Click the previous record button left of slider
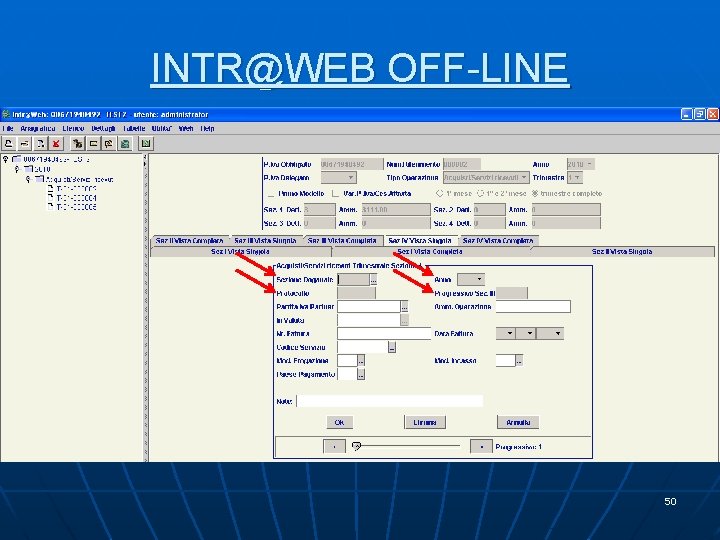 click(334, 446)
